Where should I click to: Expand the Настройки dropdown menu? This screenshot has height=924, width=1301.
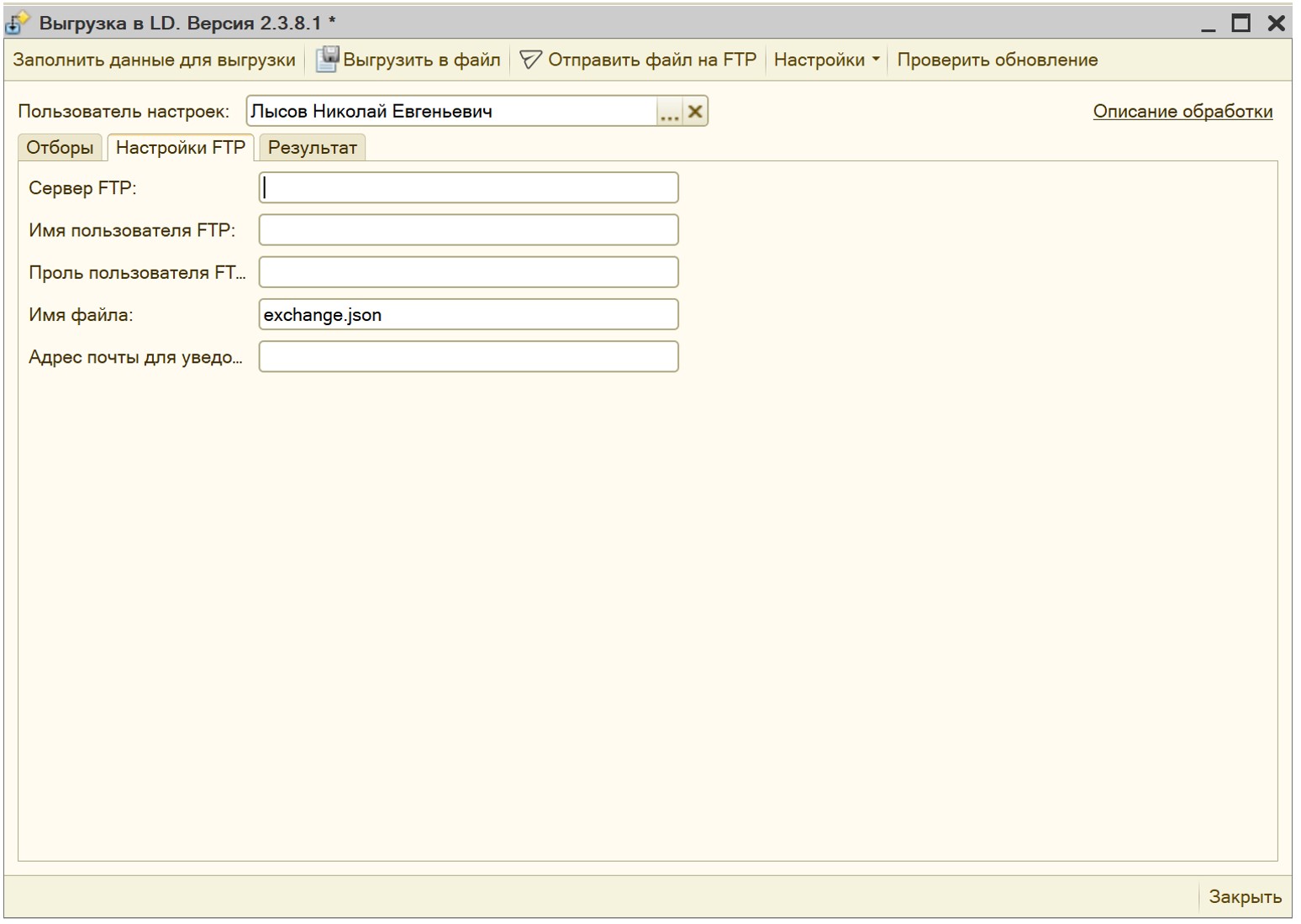point(826,60)
